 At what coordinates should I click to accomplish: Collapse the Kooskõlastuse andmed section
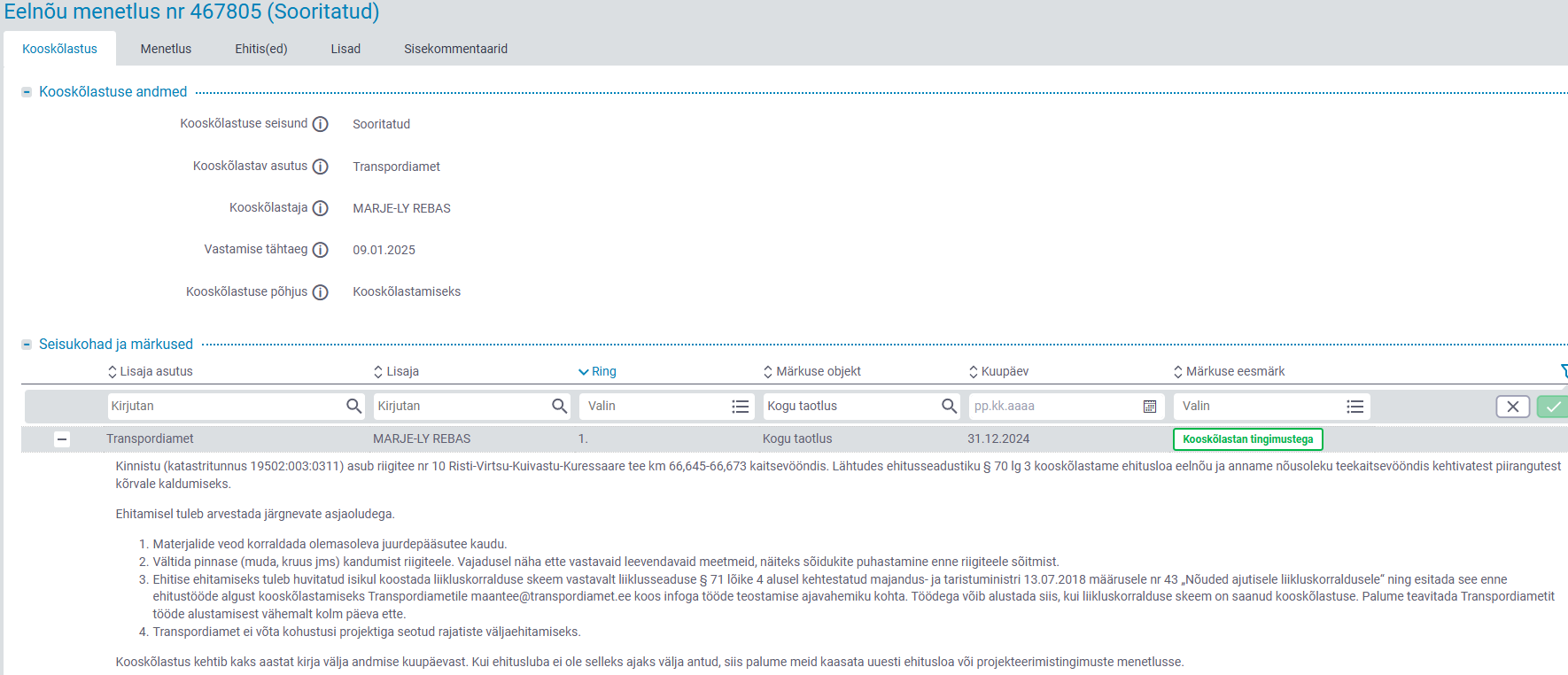click(x=27, y=92)
